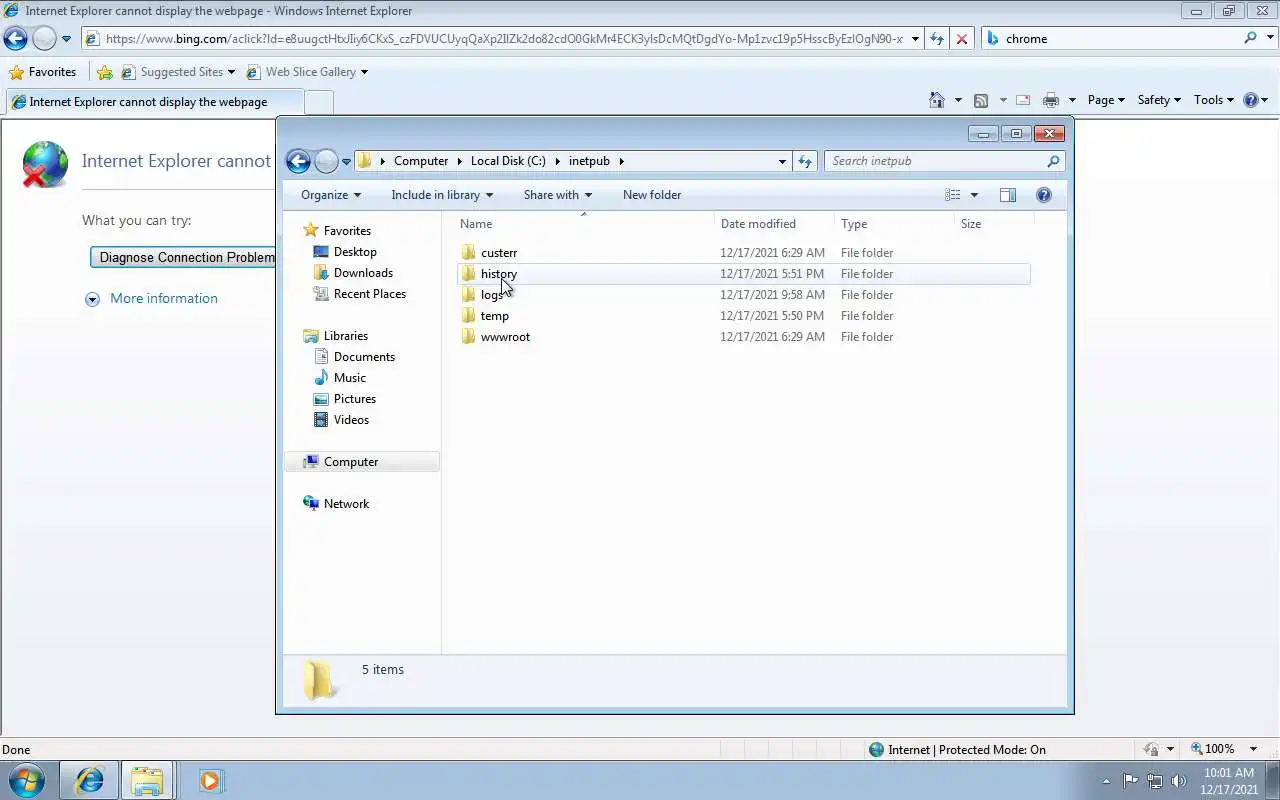Click the Internet Explorer Back button
1280x800 pixels.
15,39
